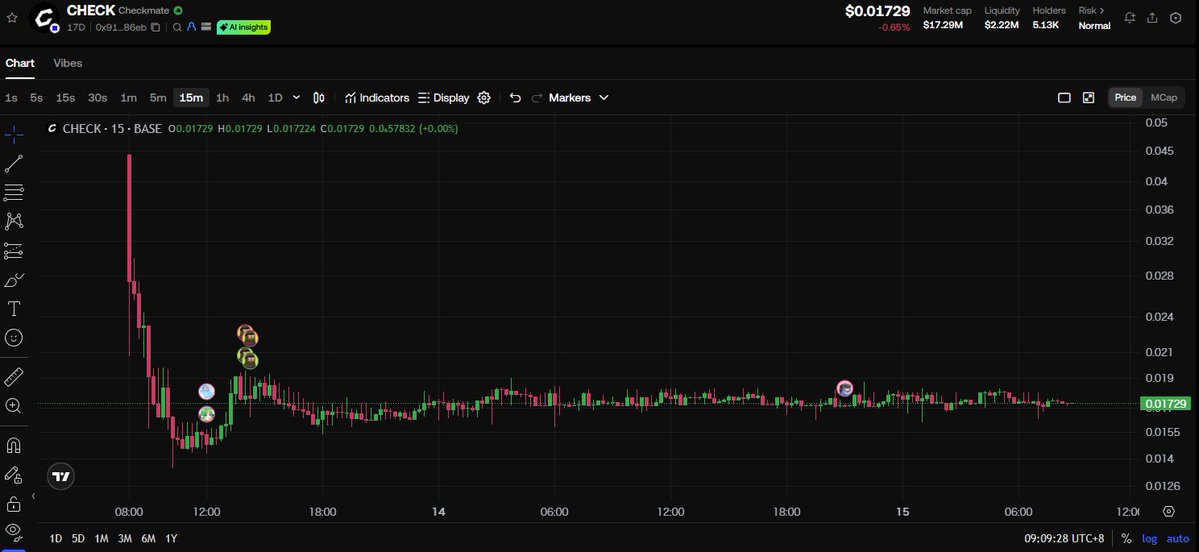Select the Fibonacci retracement tool
Image resolution: width=1199 pixels, height=552 pixels.
(x=14, y=192)
